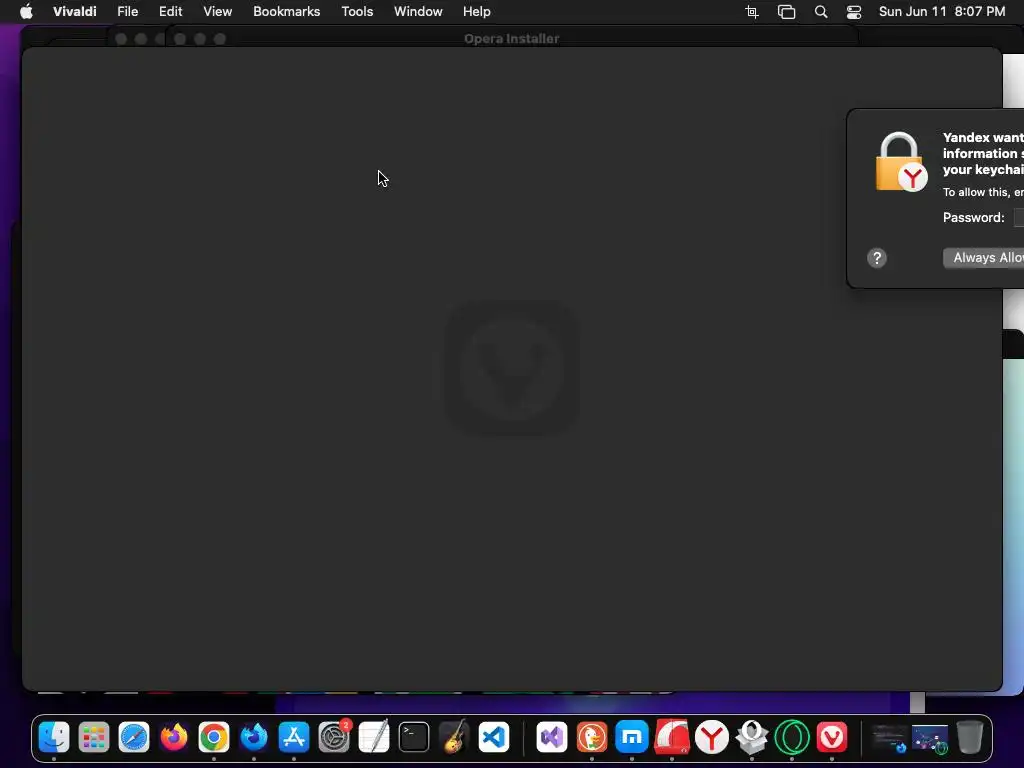1024x768 pixels.
Task: Open Terminal from the dock
Action: pyautogui.click(x=414, y=737)
